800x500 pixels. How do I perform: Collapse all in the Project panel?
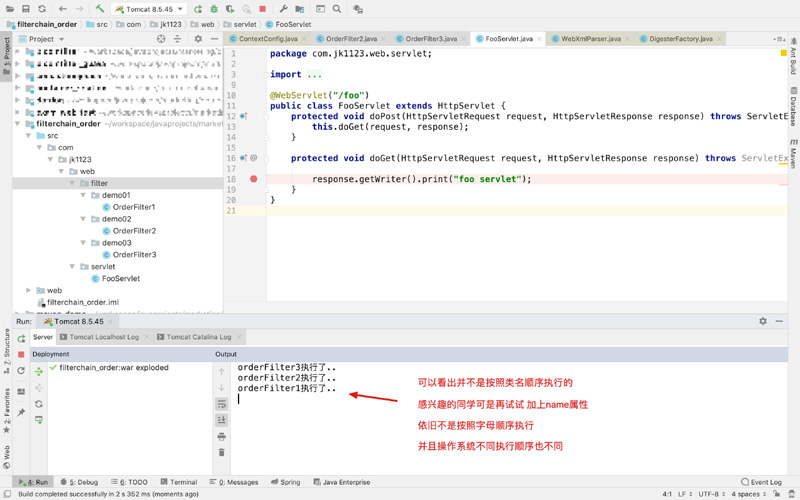pyautogui.click(x=177, y=39)
